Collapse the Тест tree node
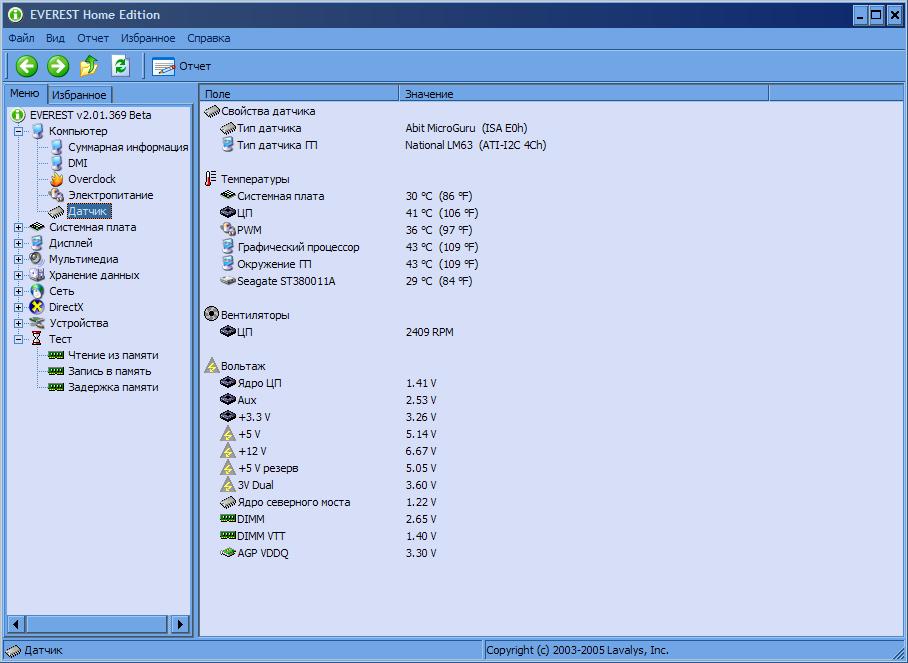Image resolution: width=908 pixels, height=663 pixels. click(x=19, y=339)
